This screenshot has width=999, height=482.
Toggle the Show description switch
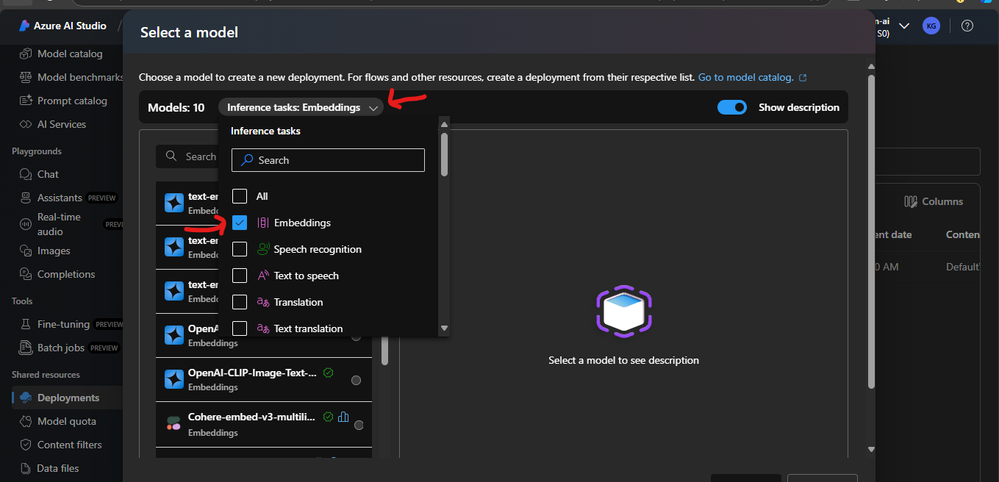(x=731, y=108)
